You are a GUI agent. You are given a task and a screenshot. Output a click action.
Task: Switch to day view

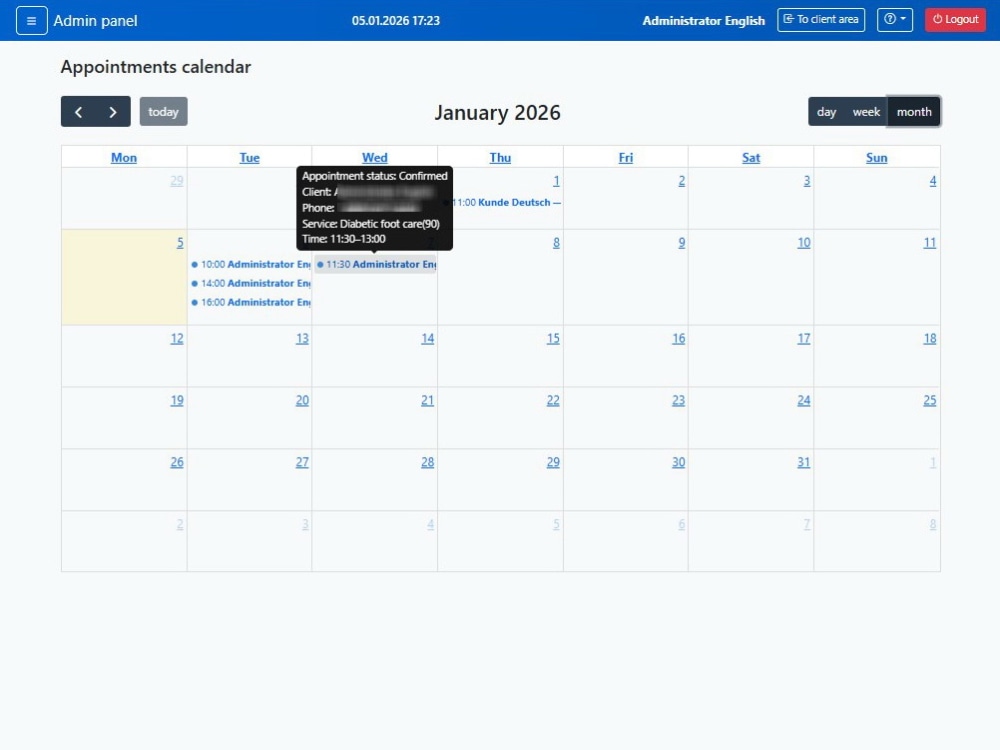click(x=826, y=112)
